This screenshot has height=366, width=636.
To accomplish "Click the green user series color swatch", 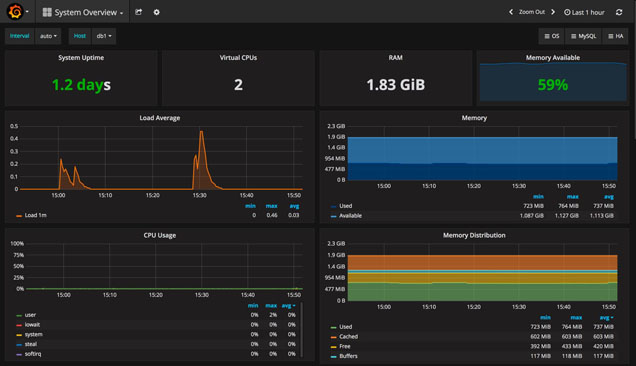I will click(19, 315).
